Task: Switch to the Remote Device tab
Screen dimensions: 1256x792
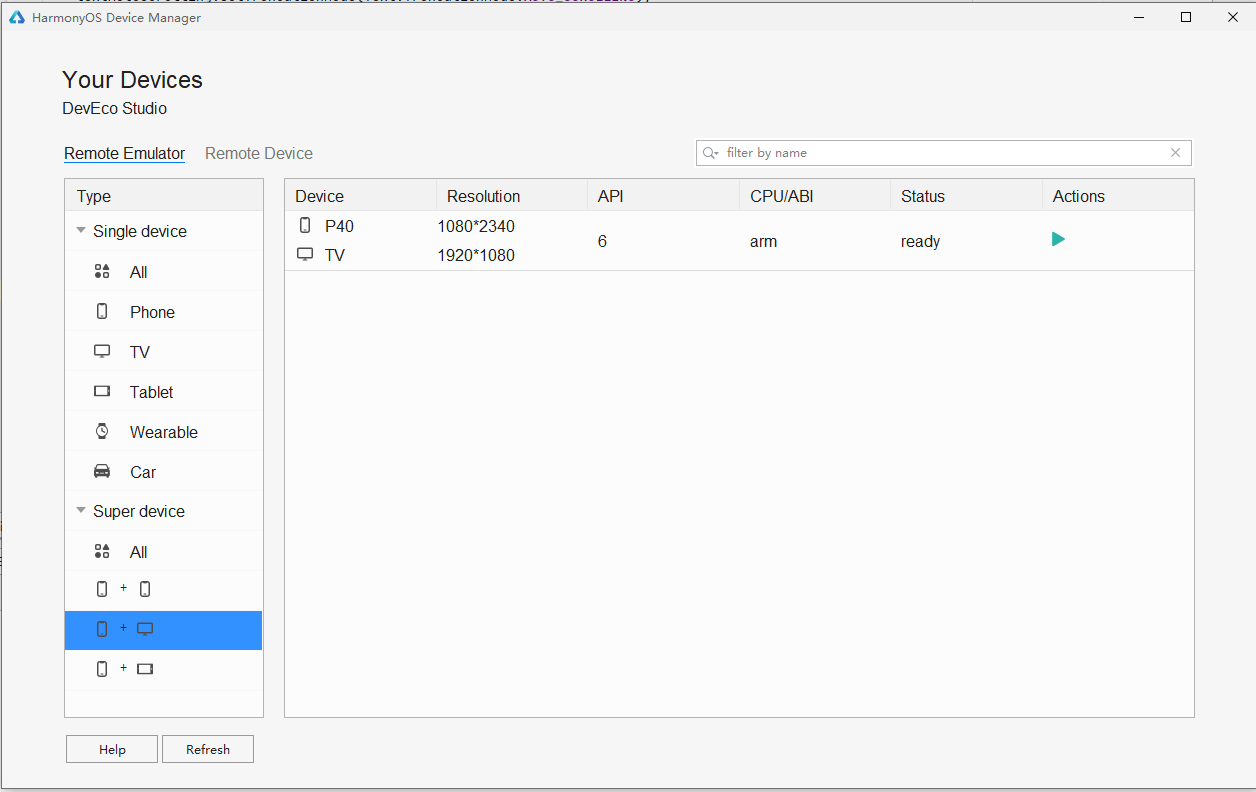Action: click(259, 153)
